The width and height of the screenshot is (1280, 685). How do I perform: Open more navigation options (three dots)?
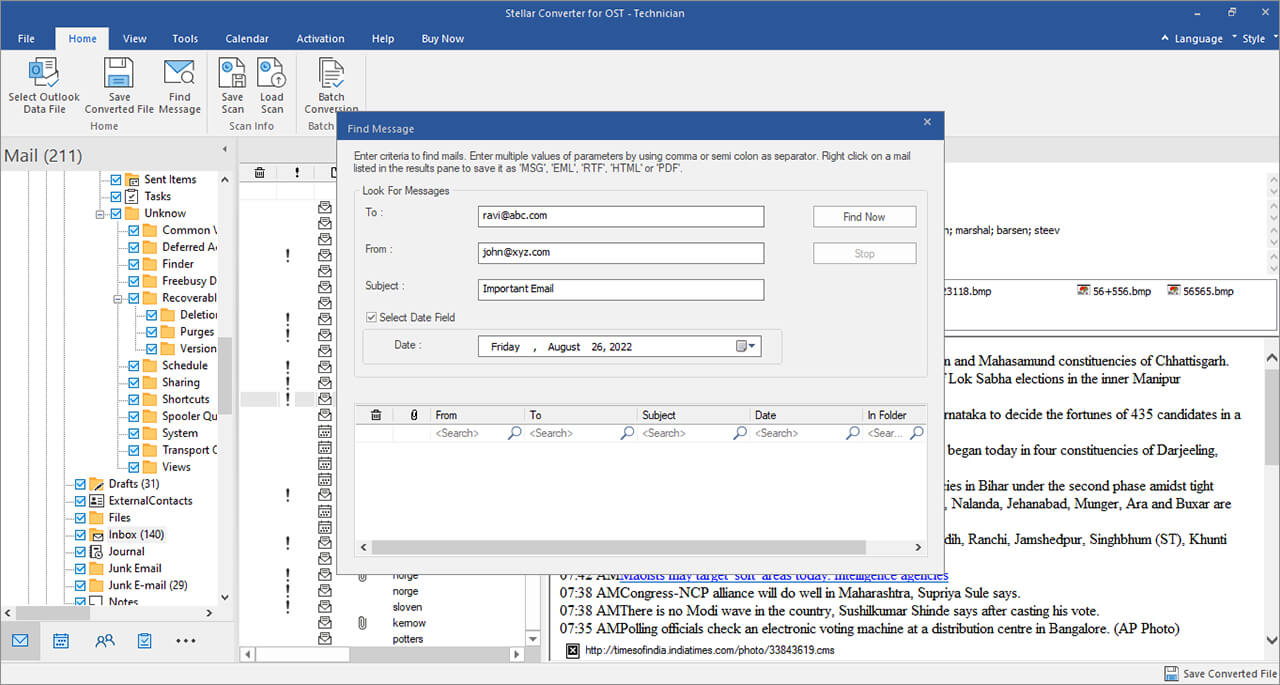click(x=186, y=641)
